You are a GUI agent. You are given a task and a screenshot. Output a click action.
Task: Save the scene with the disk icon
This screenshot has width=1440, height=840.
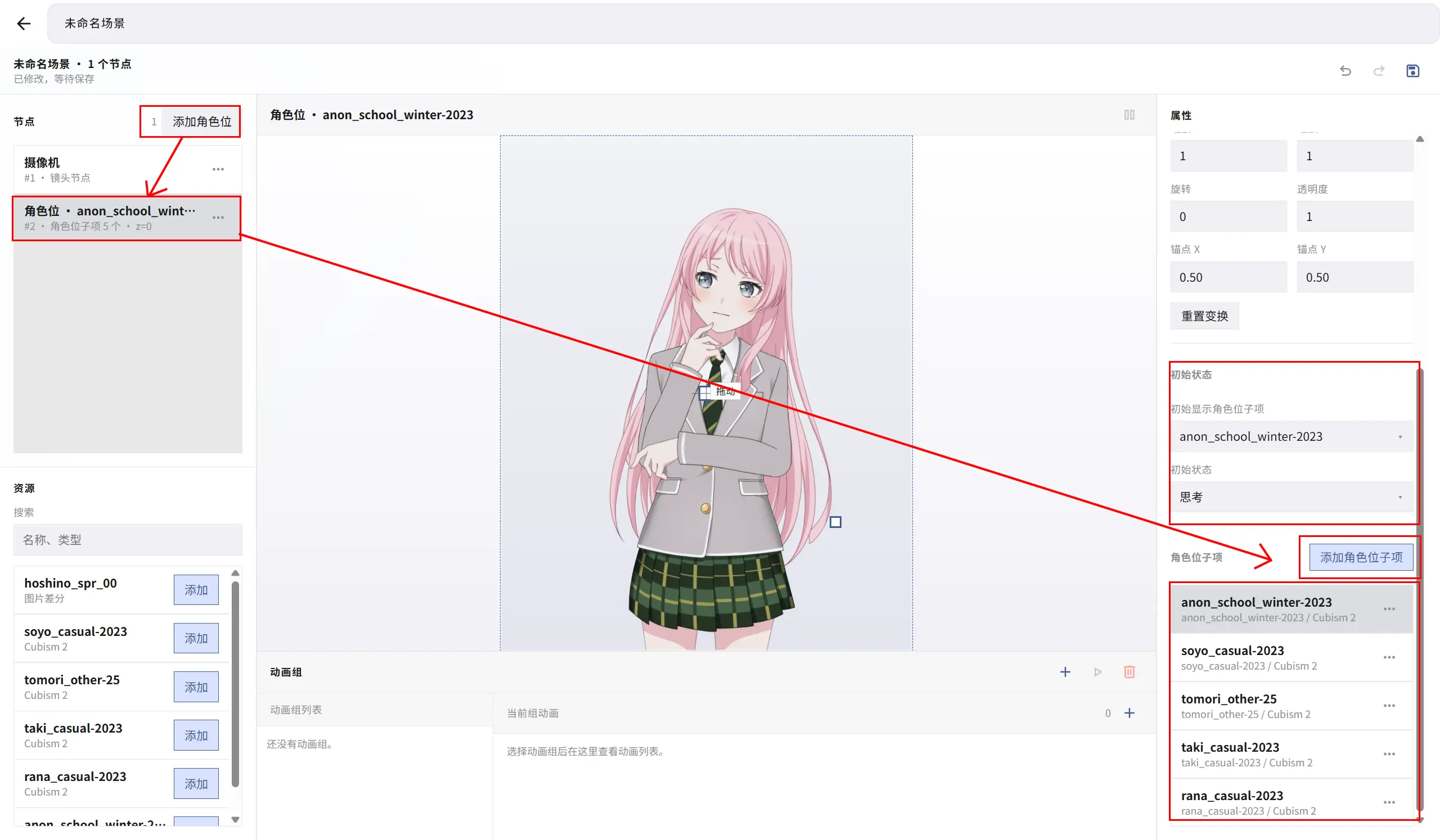[x=1412, y=71]
